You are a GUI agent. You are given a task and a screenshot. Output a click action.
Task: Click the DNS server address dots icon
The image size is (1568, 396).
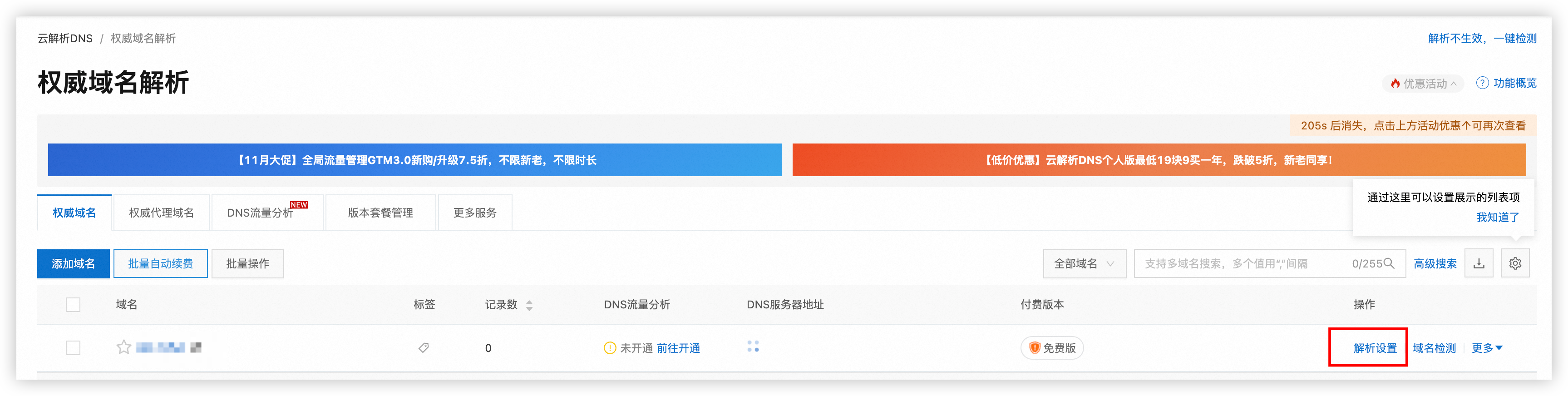[753, 346]
